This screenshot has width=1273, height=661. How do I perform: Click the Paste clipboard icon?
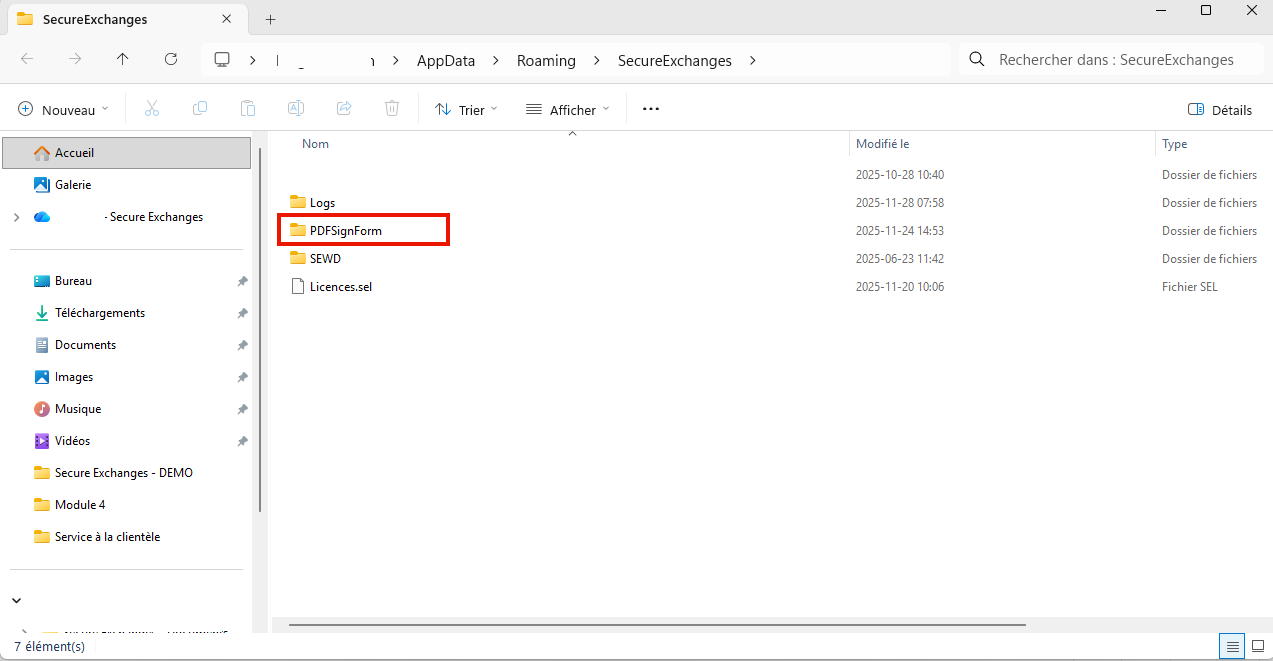248,109
